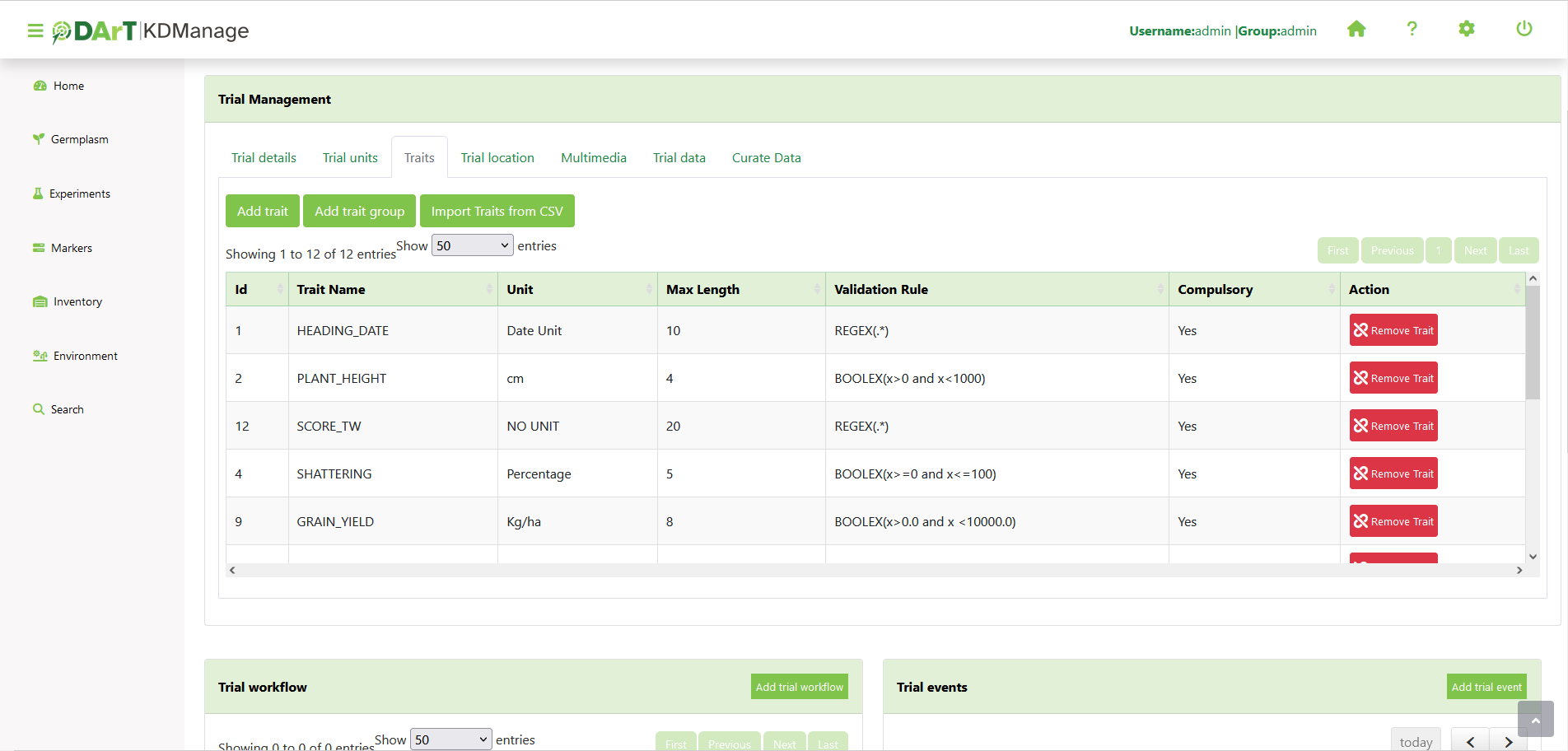Screen dimensions: 1568x751
Task: Expand the traits Show entries dropdown
Action: 472,245
